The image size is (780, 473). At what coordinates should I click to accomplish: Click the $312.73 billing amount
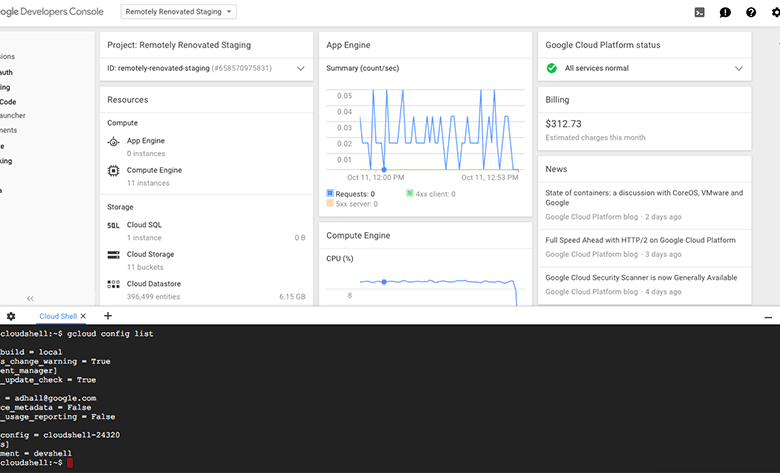pos(563,124)
